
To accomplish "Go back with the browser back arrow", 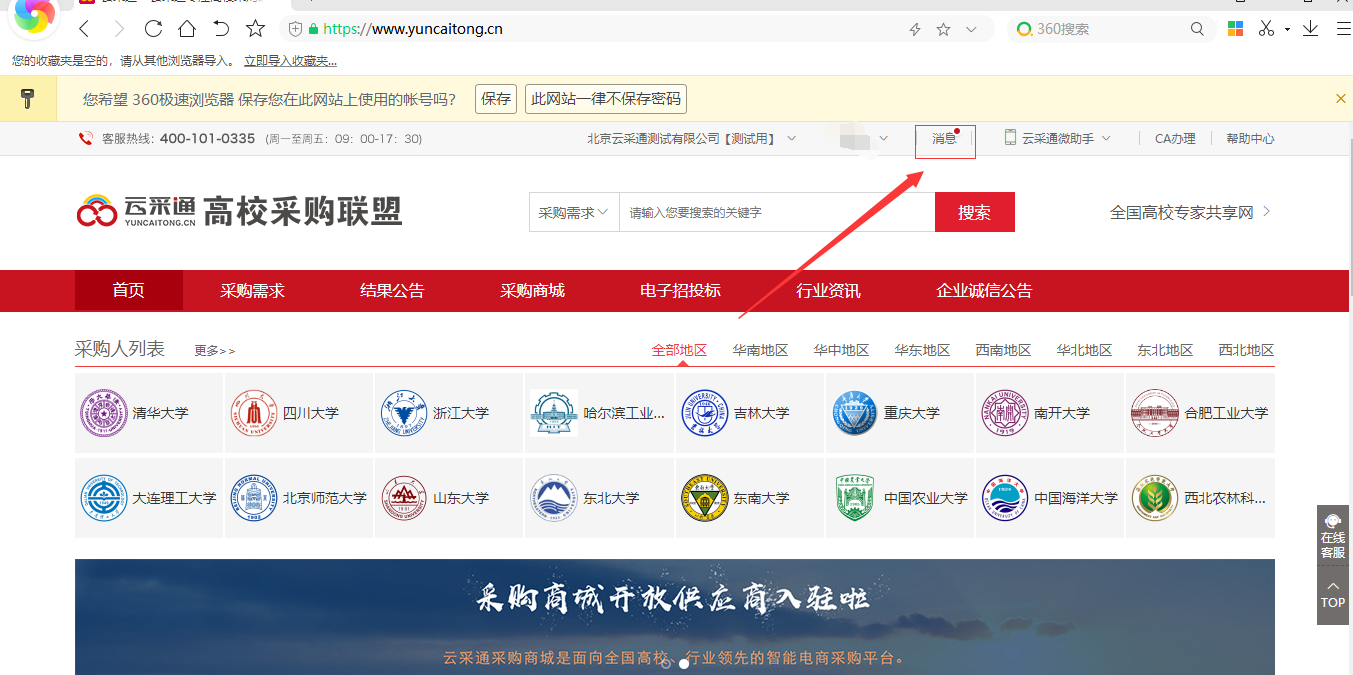I will pos(84,29).
